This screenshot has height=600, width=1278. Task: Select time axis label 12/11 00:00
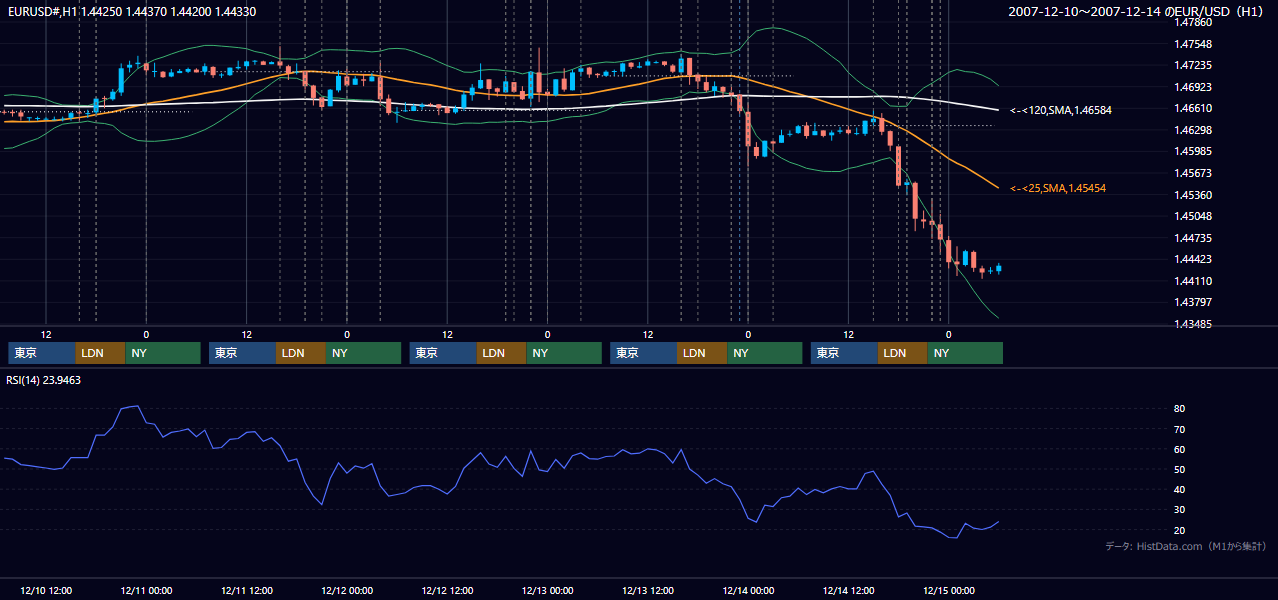pos(146,590)
